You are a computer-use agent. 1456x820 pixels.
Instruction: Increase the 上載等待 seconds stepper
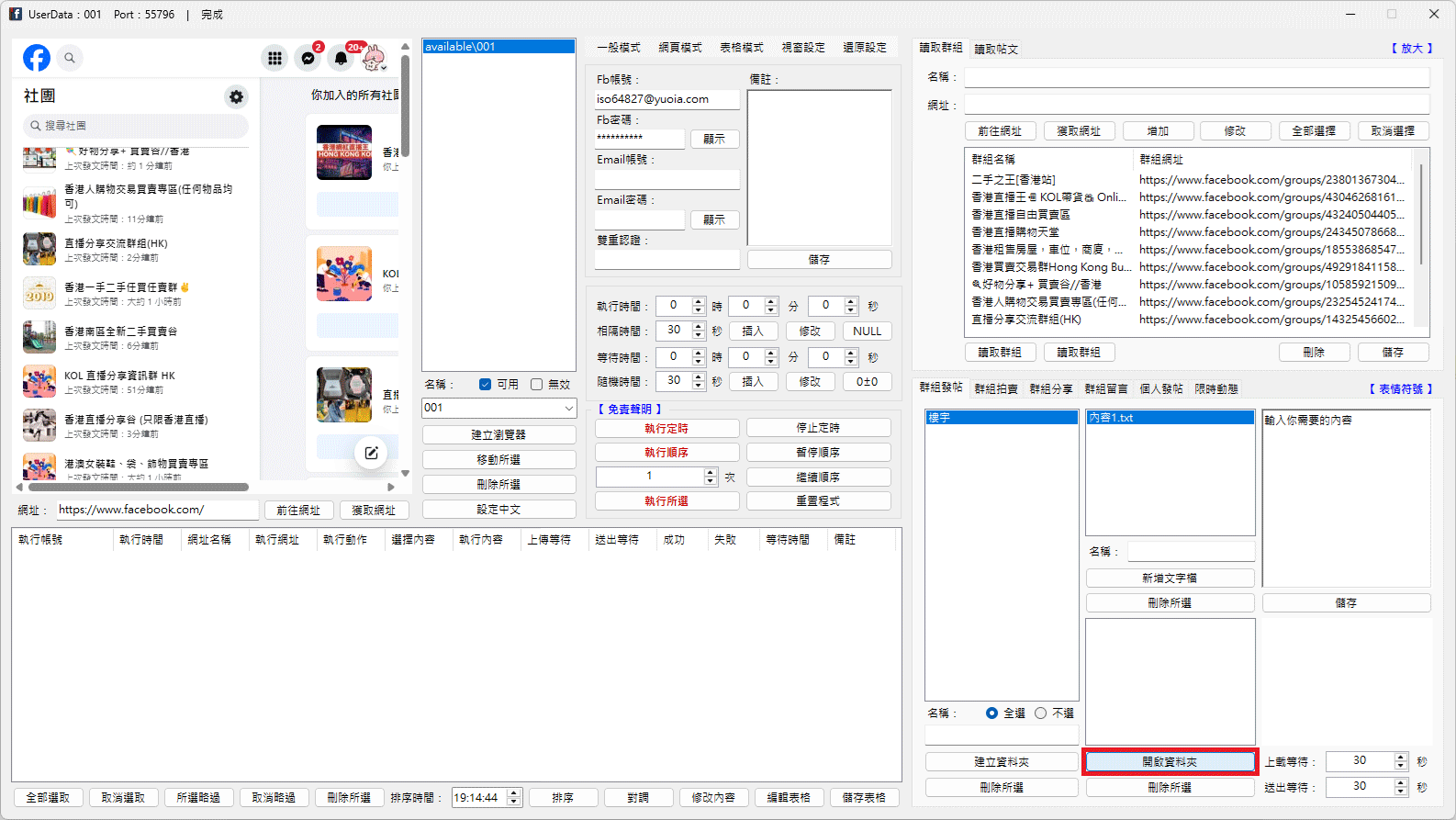1401,757
